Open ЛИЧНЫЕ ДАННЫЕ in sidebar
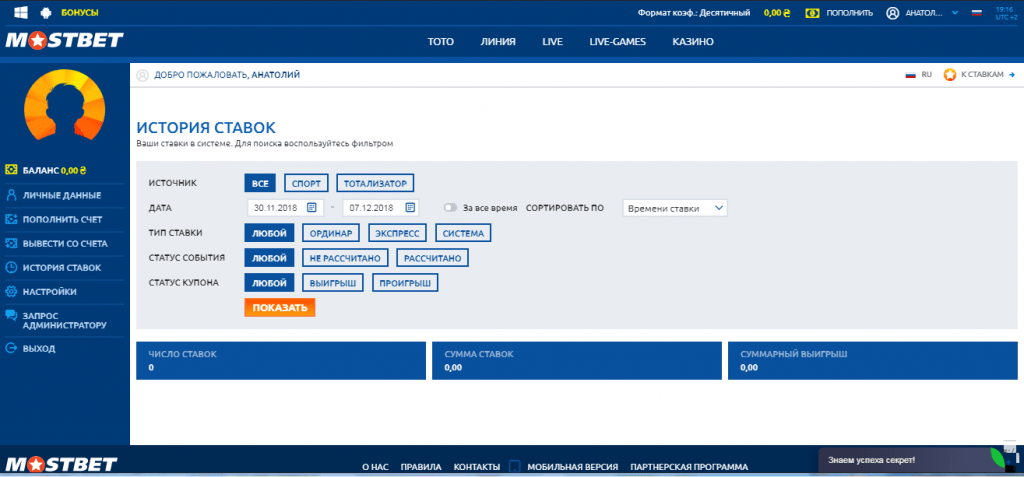The image size is (1024, 477). (61, 195)
